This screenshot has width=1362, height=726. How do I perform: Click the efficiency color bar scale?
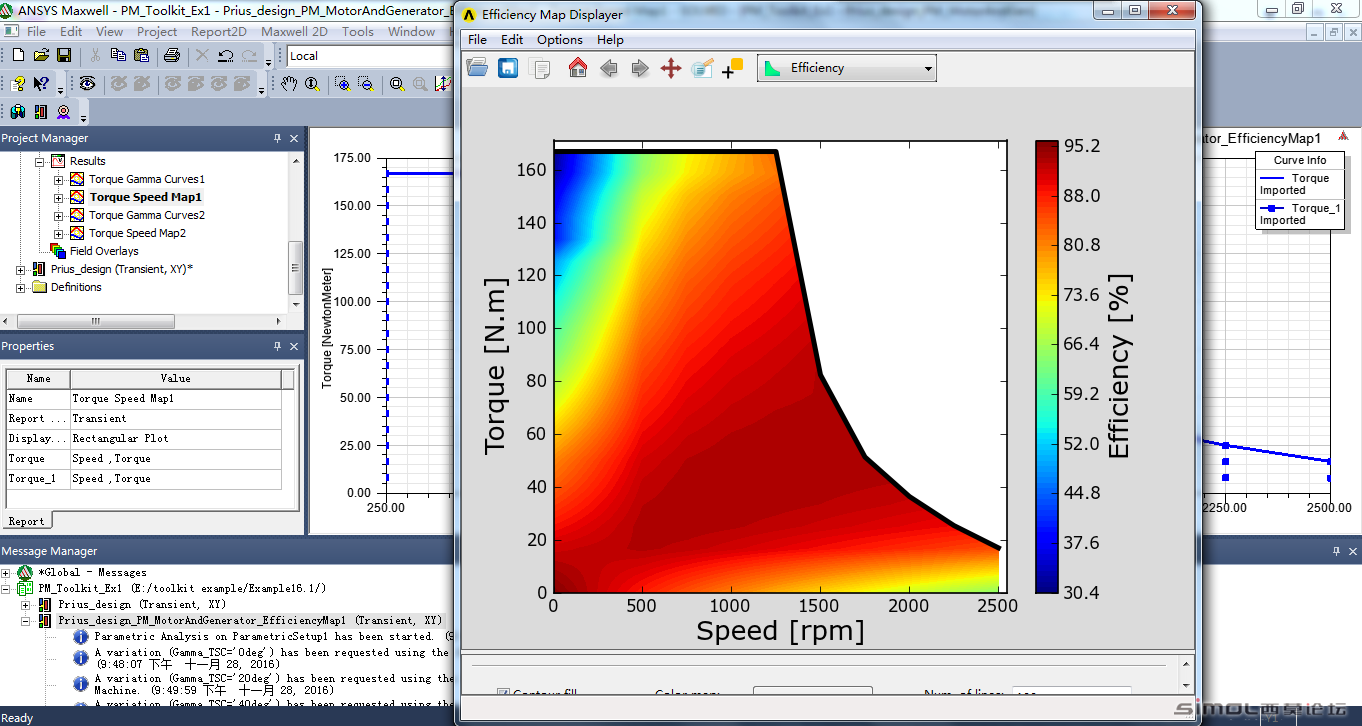1047,367
